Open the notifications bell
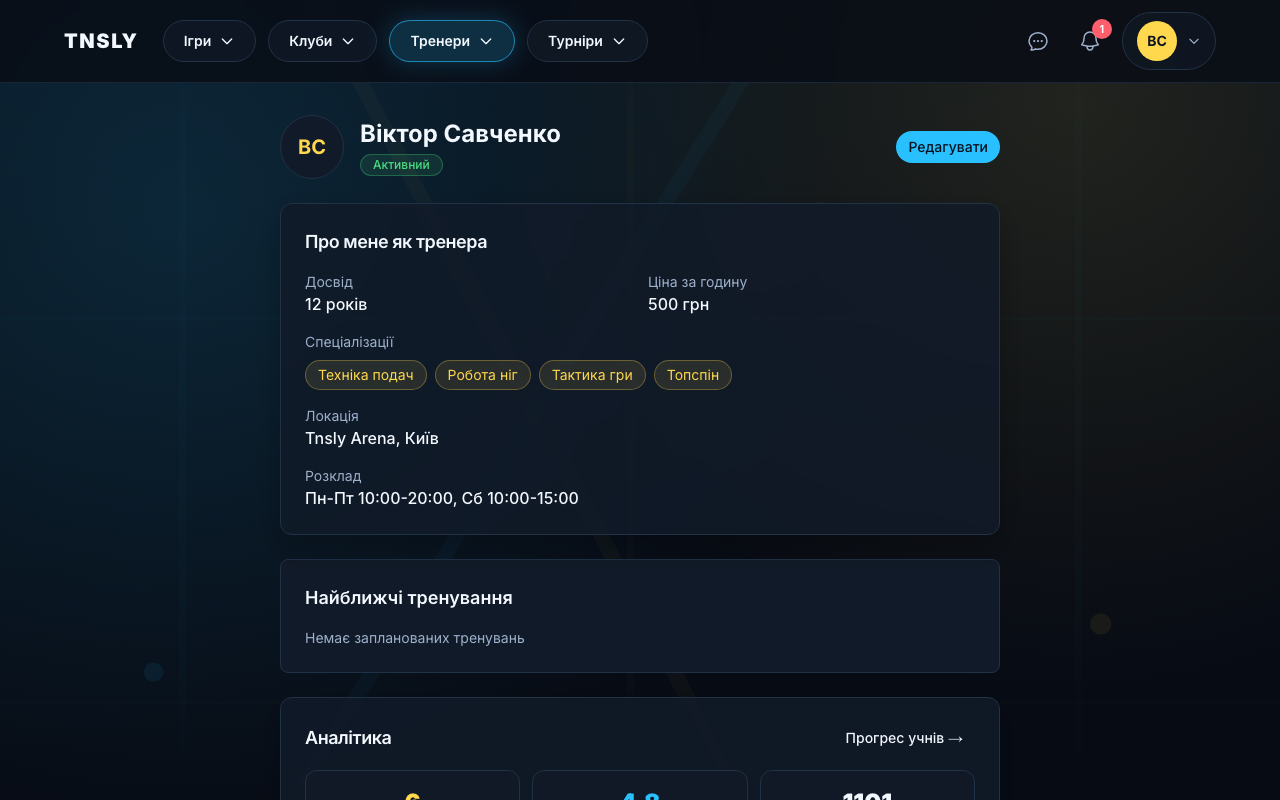 click(x=1089, y=42)
